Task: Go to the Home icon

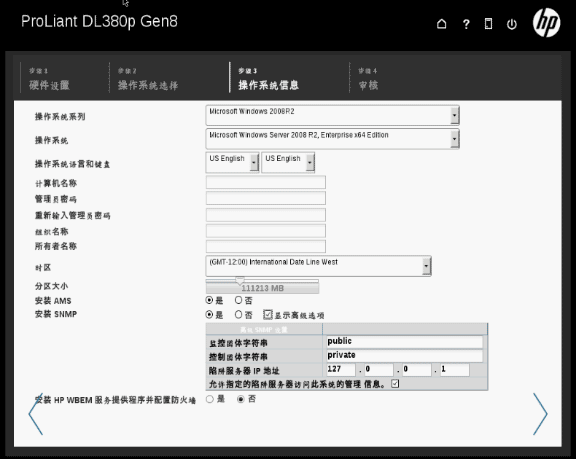Action: click(442, 24)
